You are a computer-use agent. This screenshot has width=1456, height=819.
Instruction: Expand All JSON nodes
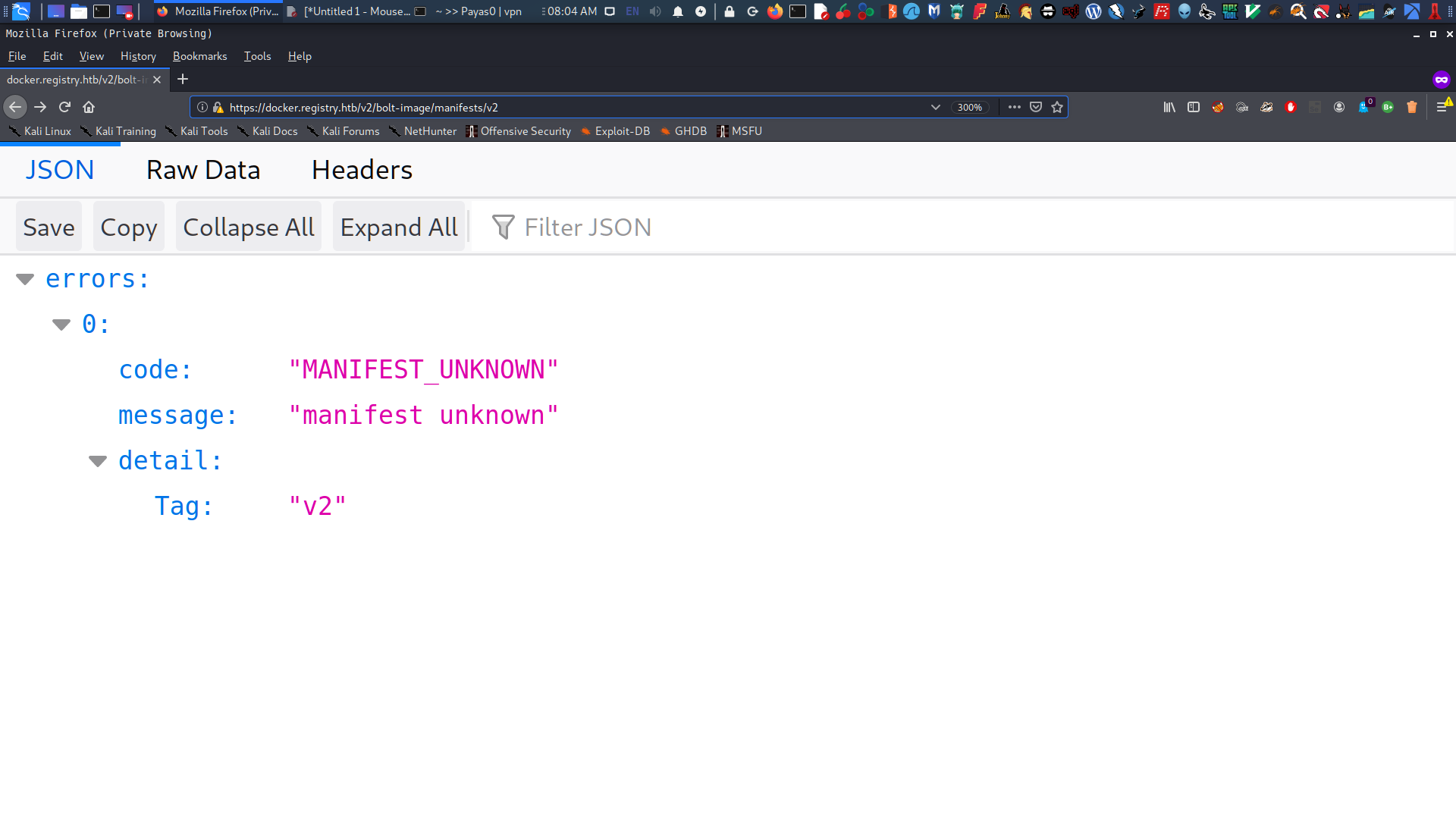399,227
